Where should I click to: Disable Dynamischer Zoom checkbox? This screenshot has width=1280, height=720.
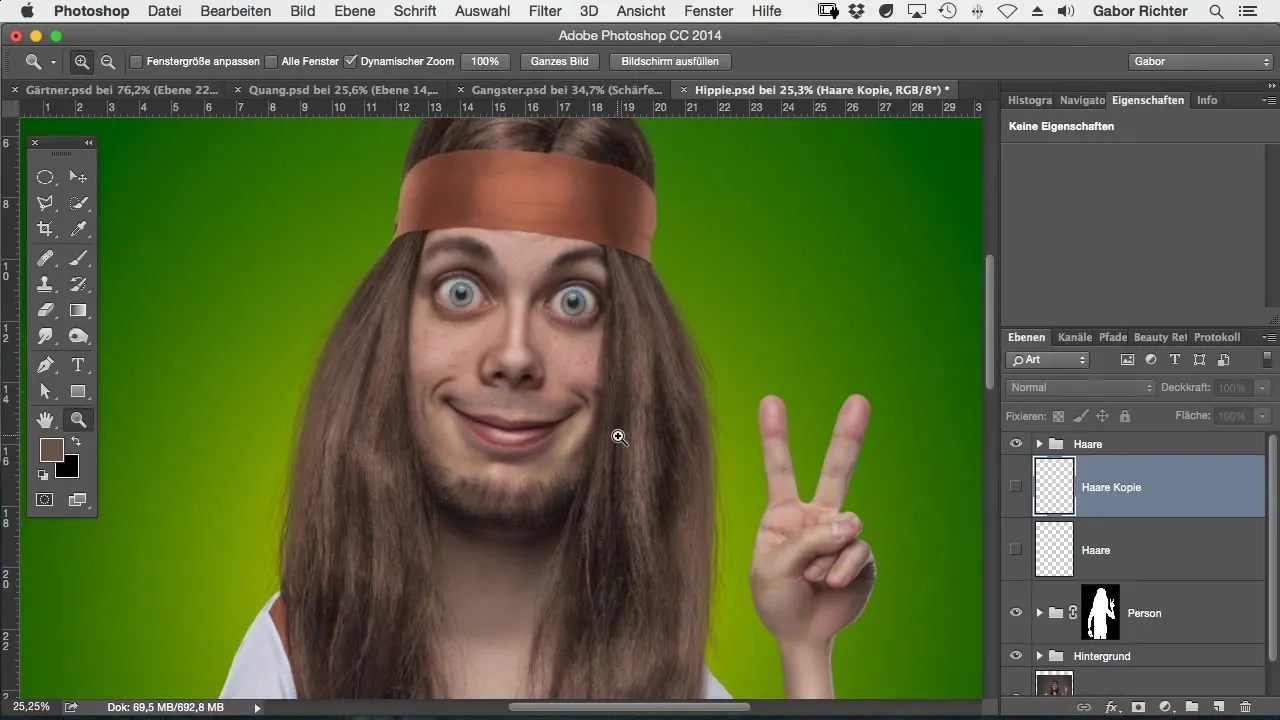(350, 62)
